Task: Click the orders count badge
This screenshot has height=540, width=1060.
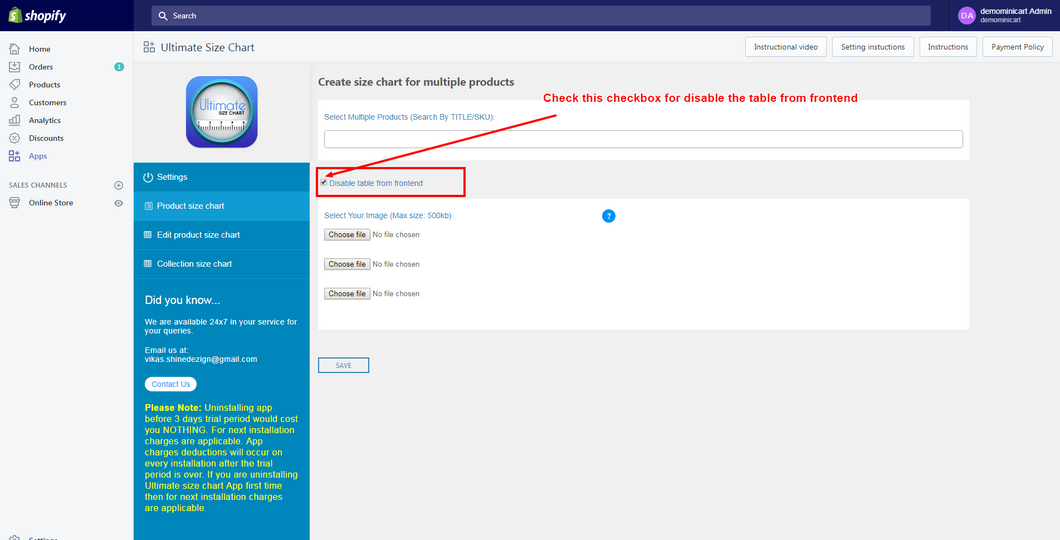Action: coord(119,67)
